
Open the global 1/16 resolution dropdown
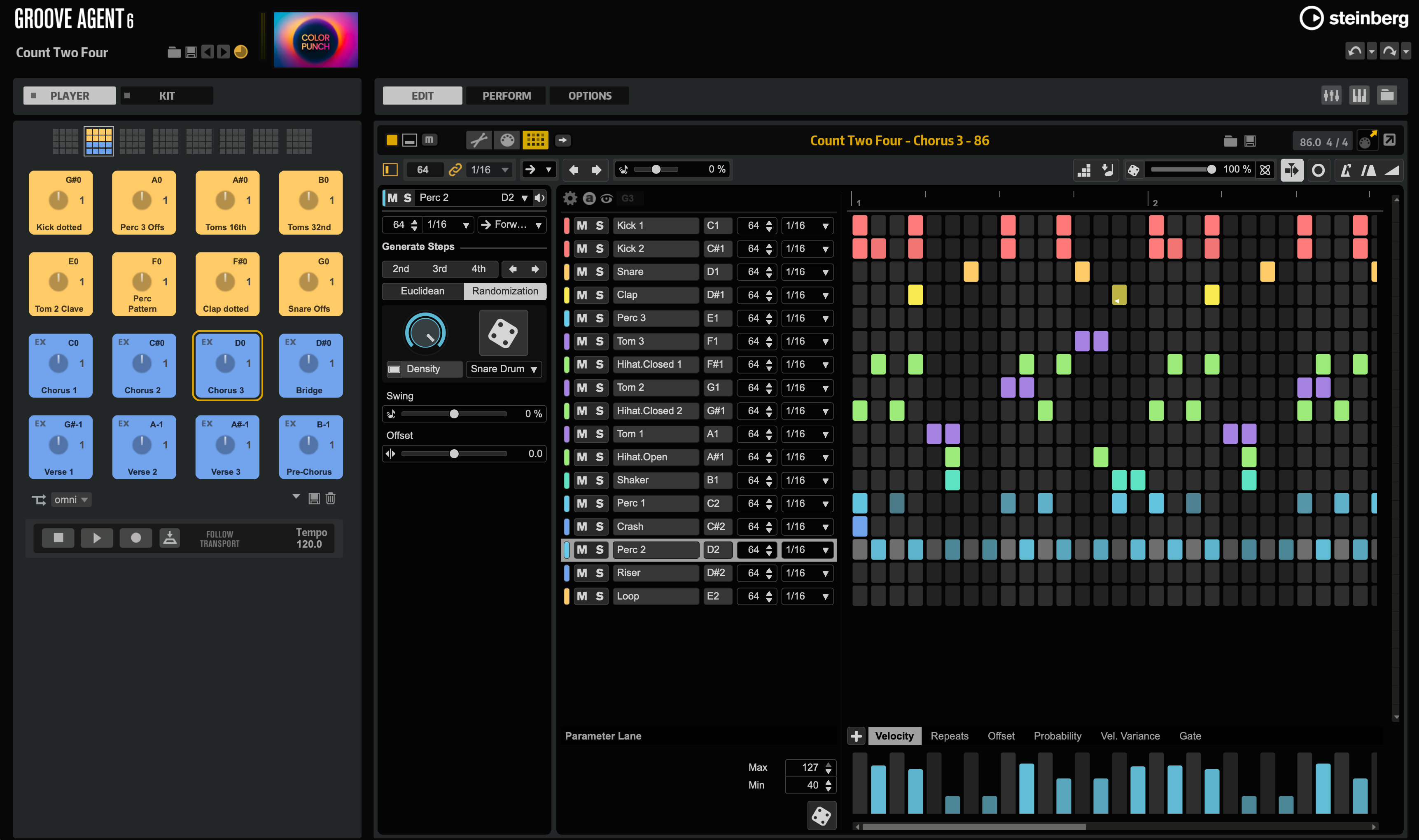tap(490, 170)
